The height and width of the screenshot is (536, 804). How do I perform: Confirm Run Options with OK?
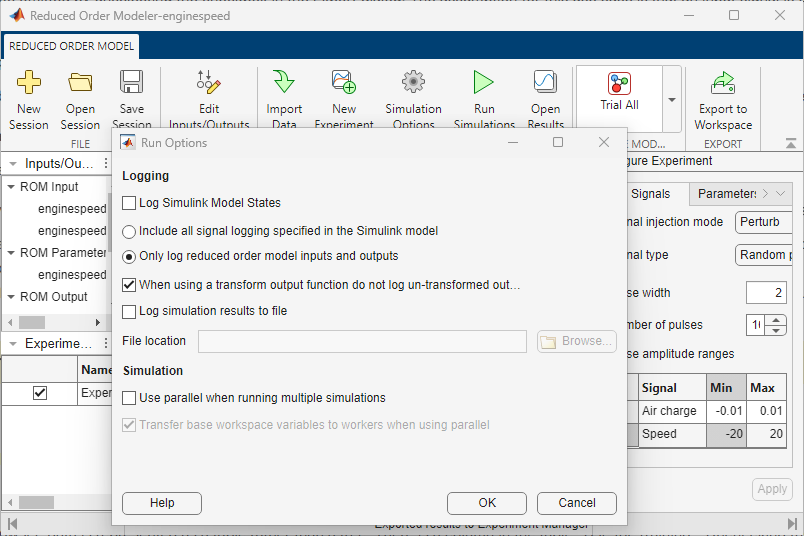click(x=487, y=503)
